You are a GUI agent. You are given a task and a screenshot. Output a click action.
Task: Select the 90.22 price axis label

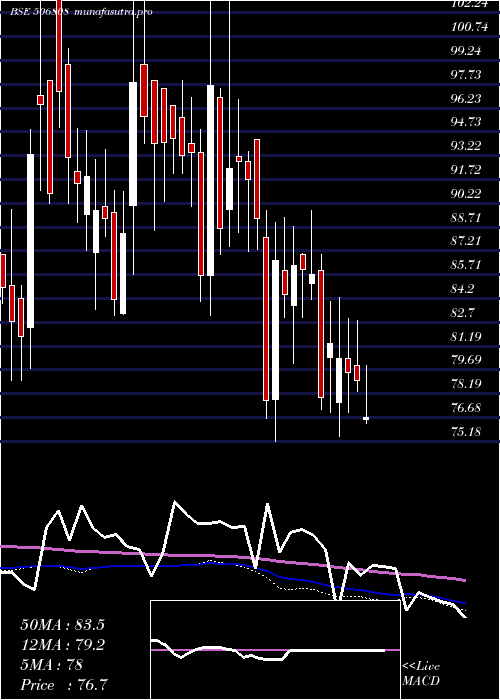tap(466, 193)
